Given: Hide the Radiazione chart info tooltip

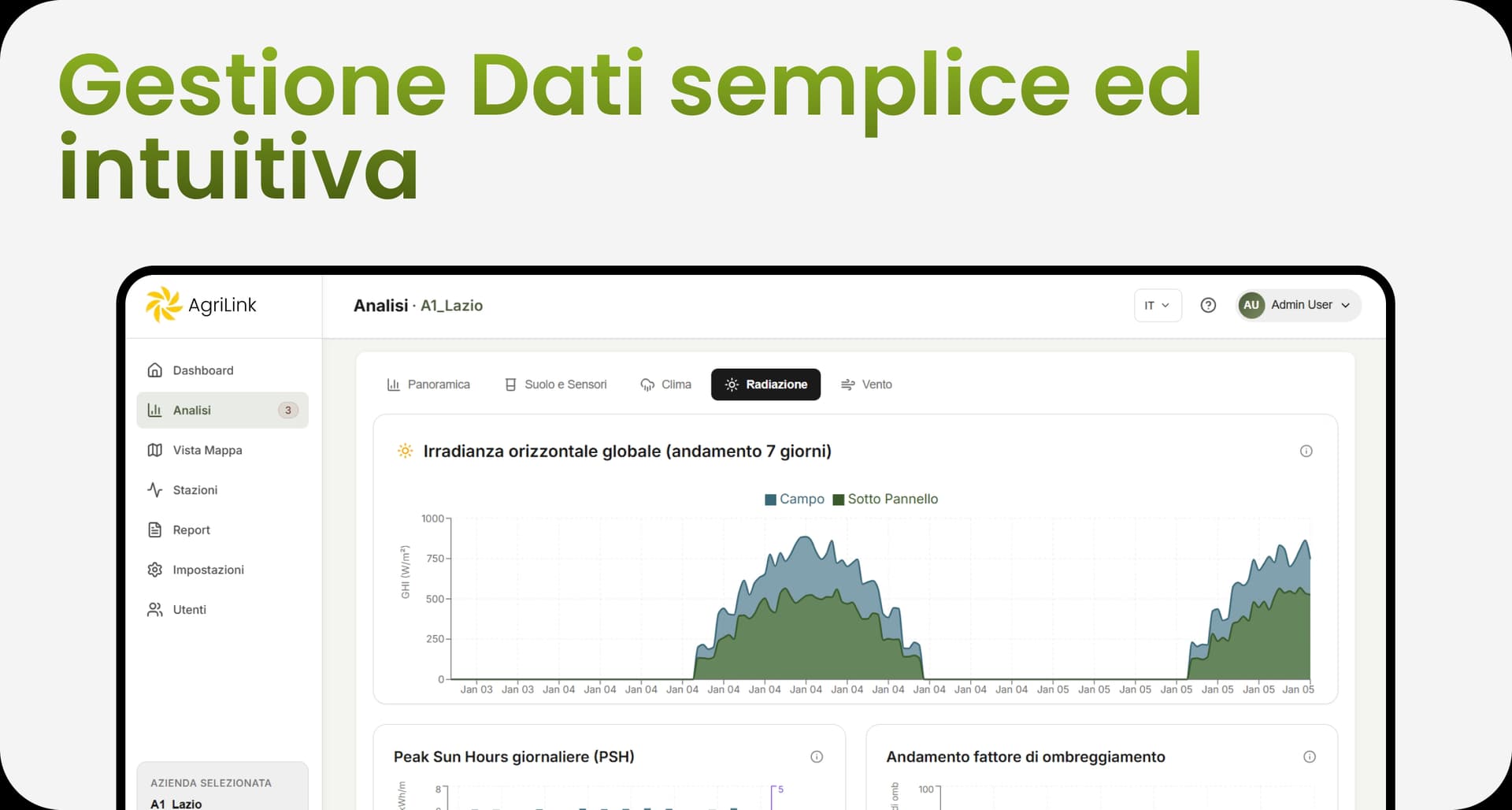Looking at the screenshot, I should [x=1306, y=451].
